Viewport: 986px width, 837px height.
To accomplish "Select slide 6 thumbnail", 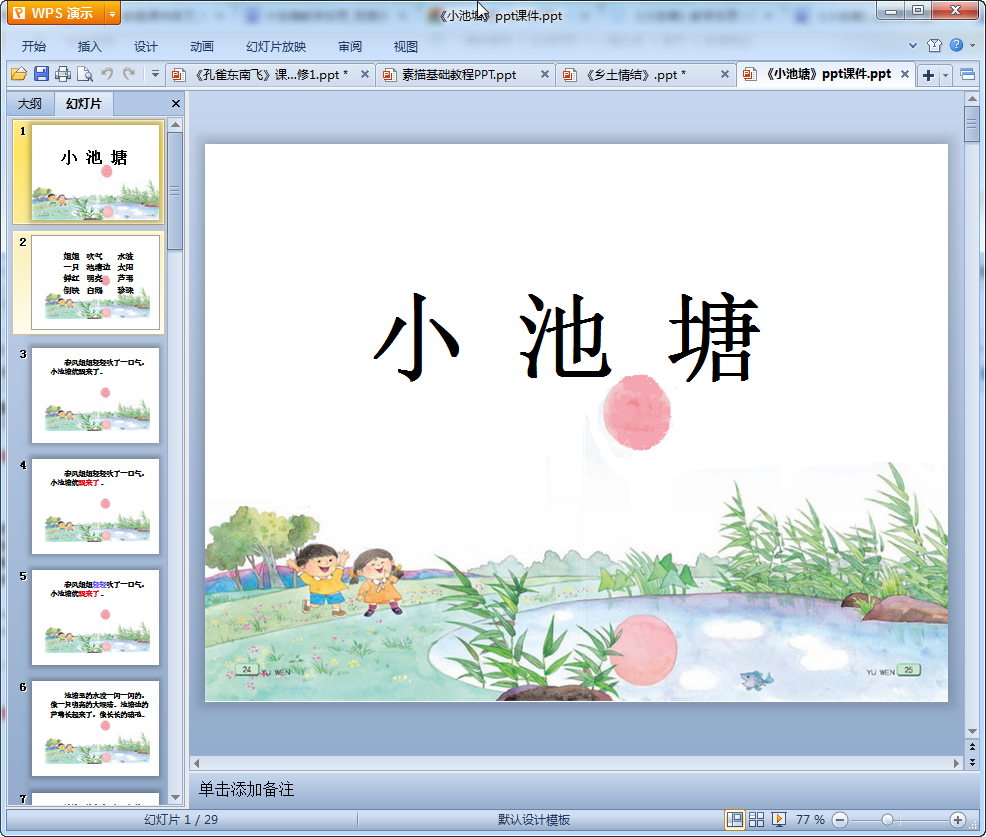I will 96,728.
